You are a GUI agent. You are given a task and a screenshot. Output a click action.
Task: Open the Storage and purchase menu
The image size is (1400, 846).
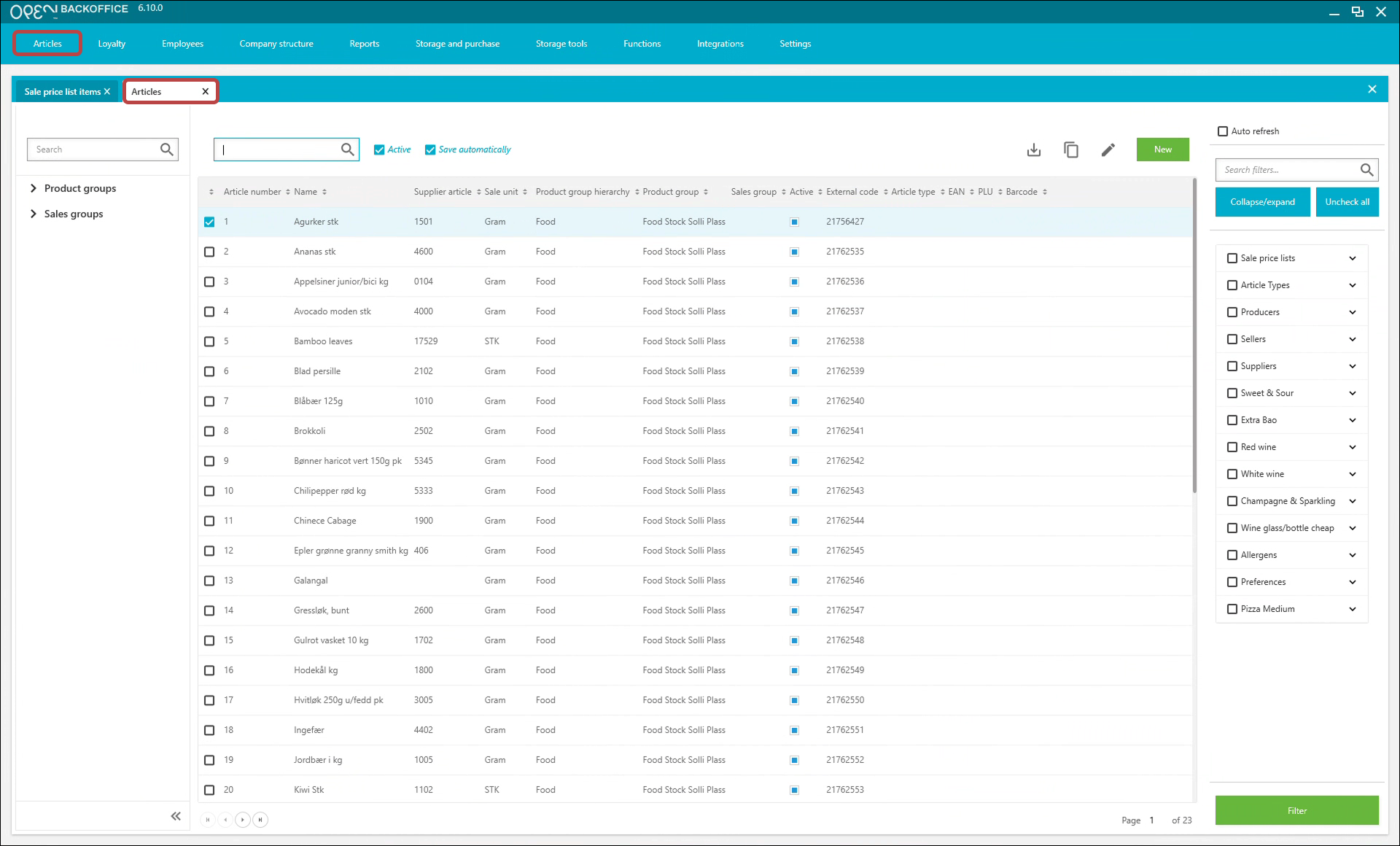point(457,44)
